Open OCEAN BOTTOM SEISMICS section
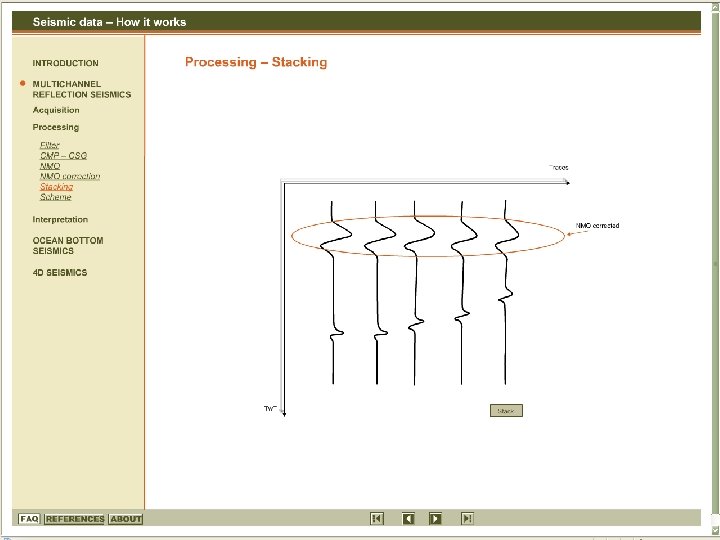Viewport: 720px width, 540px height. [68, 246]
